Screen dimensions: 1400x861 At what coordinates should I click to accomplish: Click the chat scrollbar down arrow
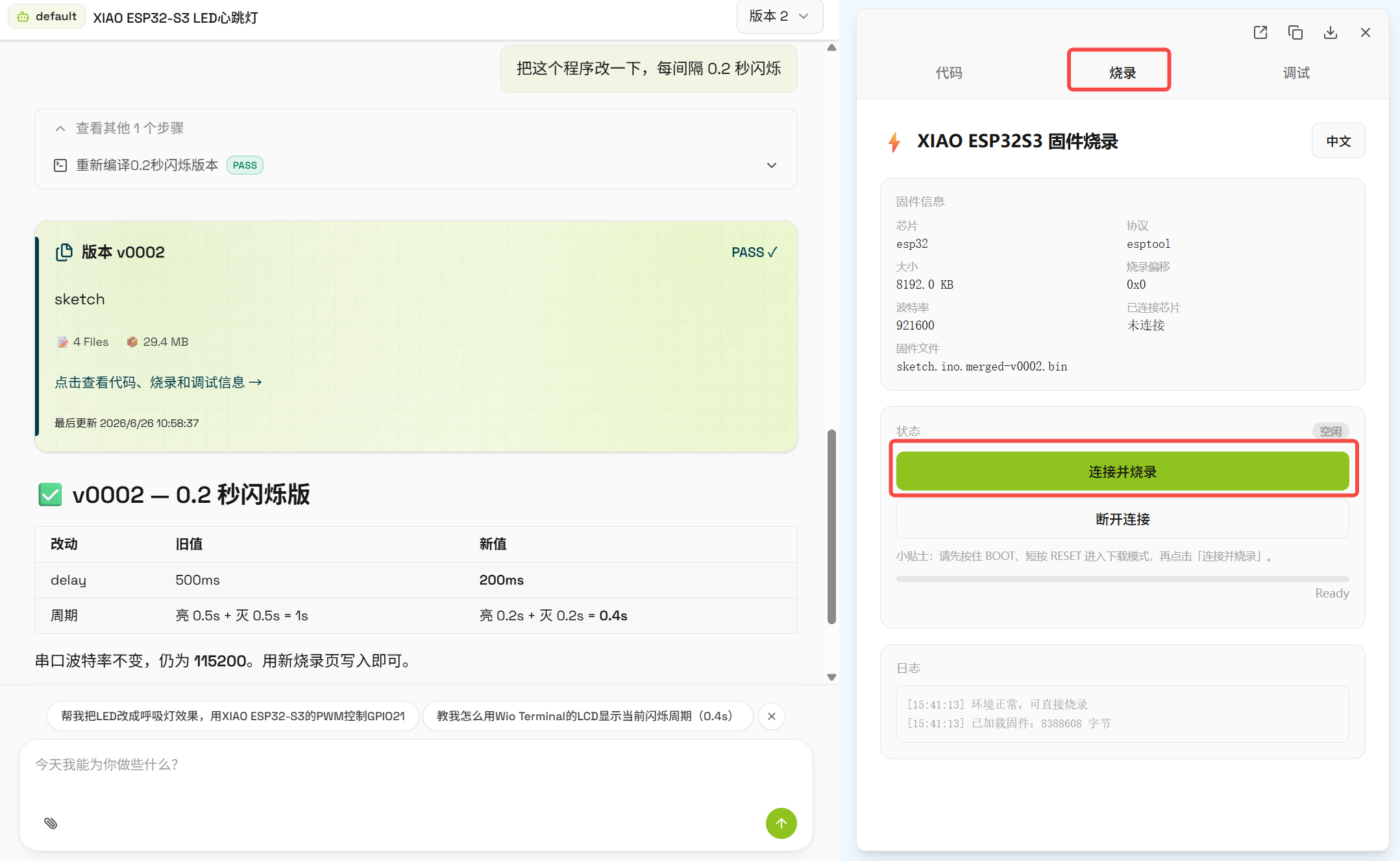coord(831,677)
